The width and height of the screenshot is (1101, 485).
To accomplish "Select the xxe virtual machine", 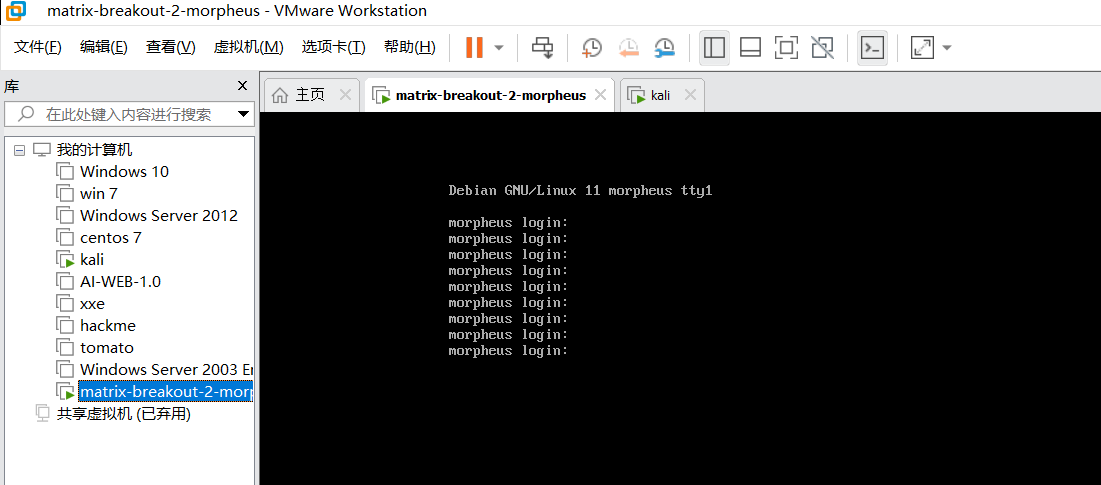I will point(92,304).
